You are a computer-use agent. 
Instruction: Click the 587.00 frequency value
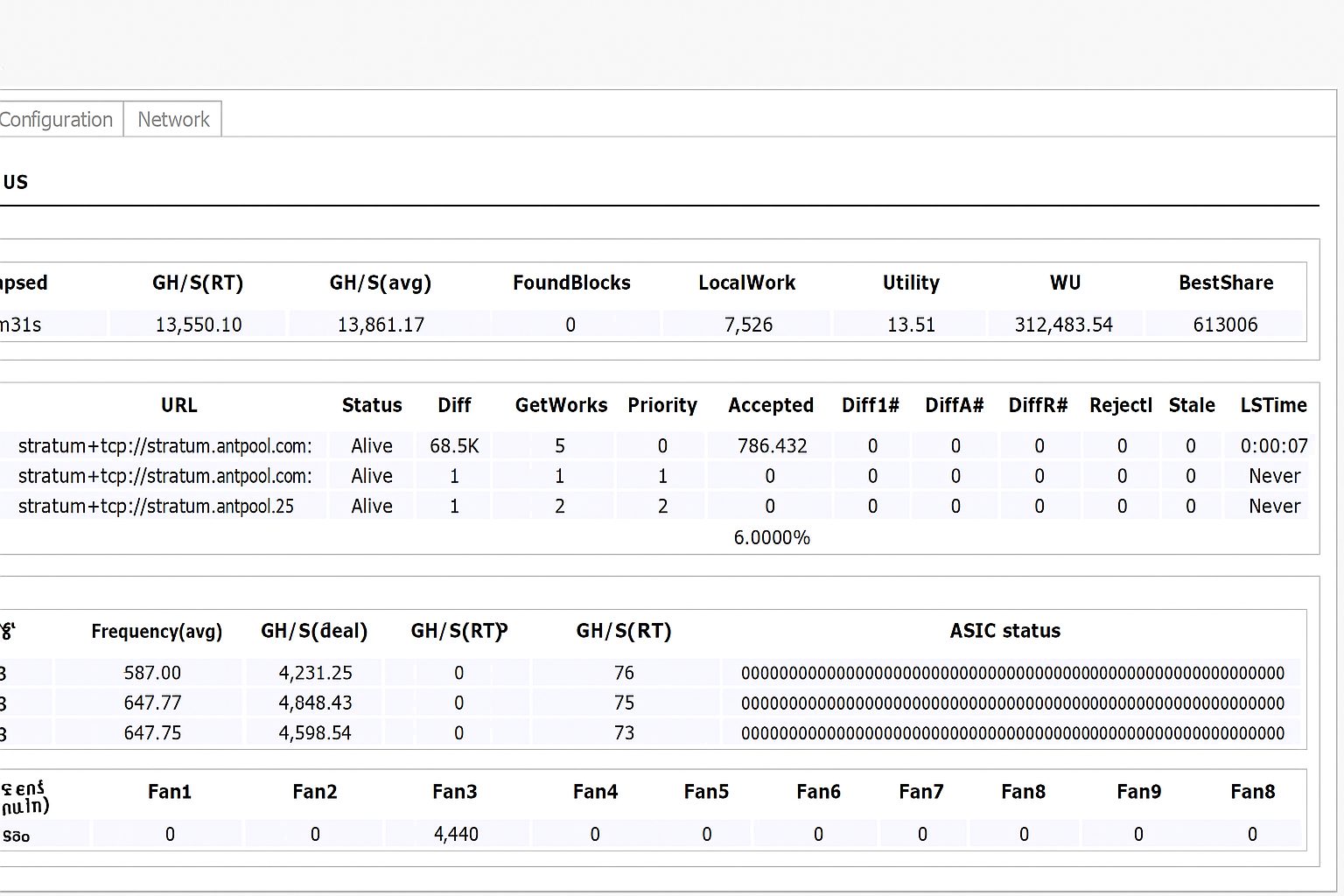152,674
